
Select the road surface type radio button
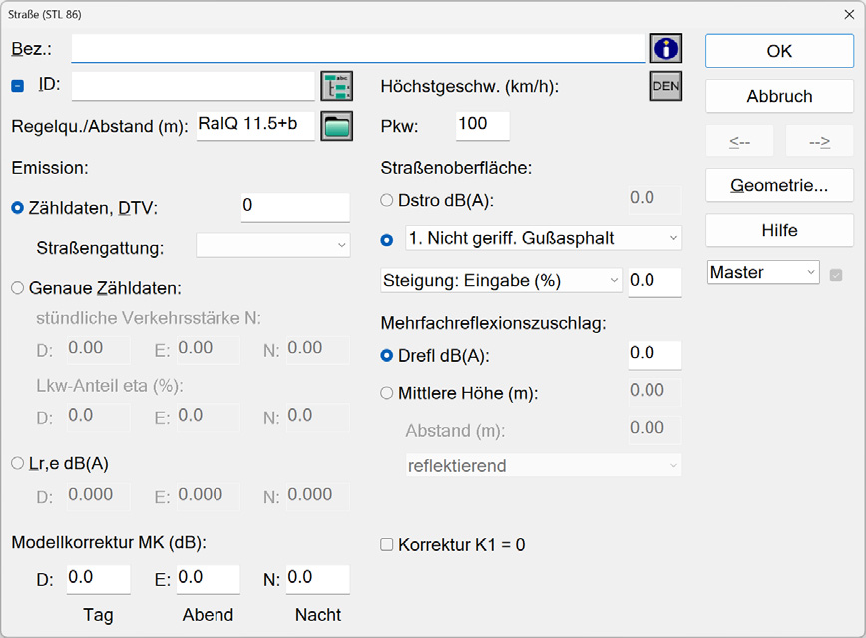click(x=387, y=240)
